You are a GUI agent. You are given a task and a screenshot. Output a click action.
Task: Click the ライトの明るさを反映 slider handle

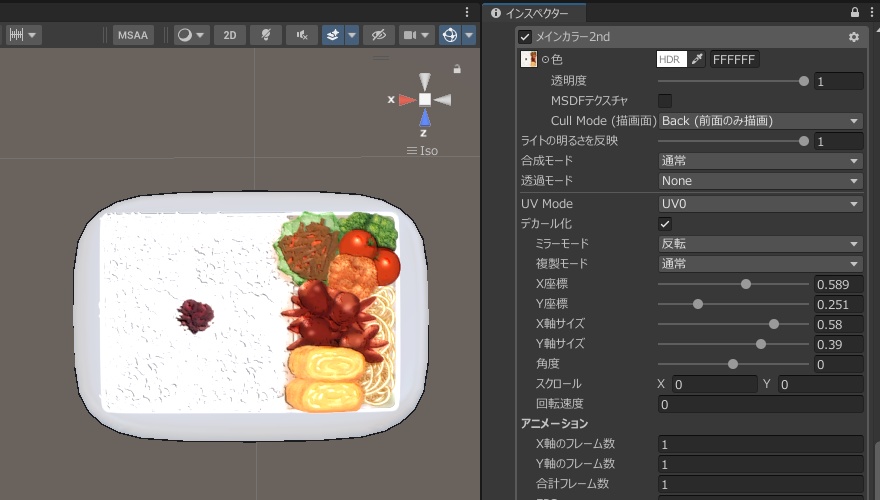[x=804, y=141]
